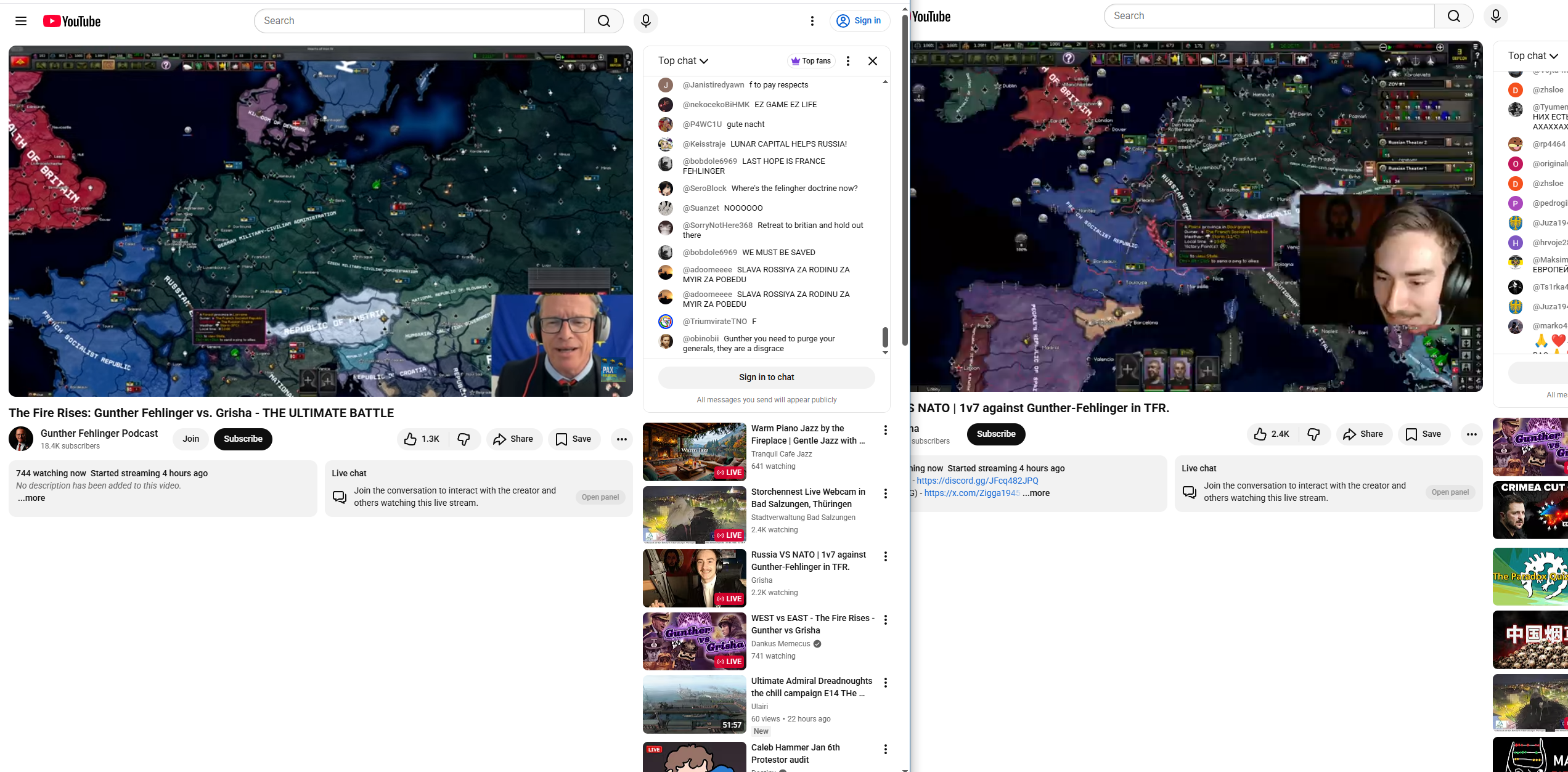
Task: Share the Russia VS NATO stream
Action: [x=1363, y=434]
